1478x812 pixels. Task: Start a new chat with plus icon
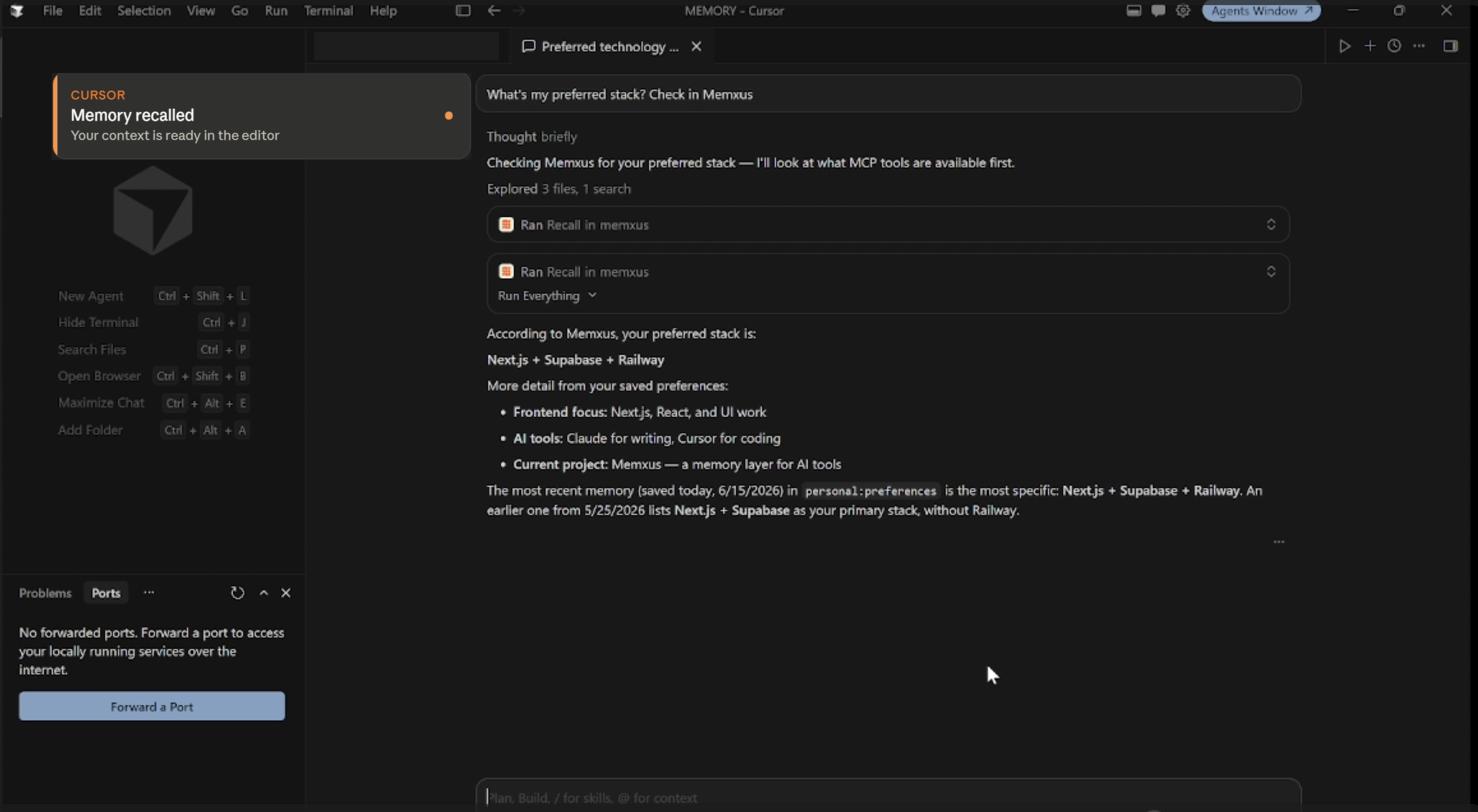tap(1370, 46)
